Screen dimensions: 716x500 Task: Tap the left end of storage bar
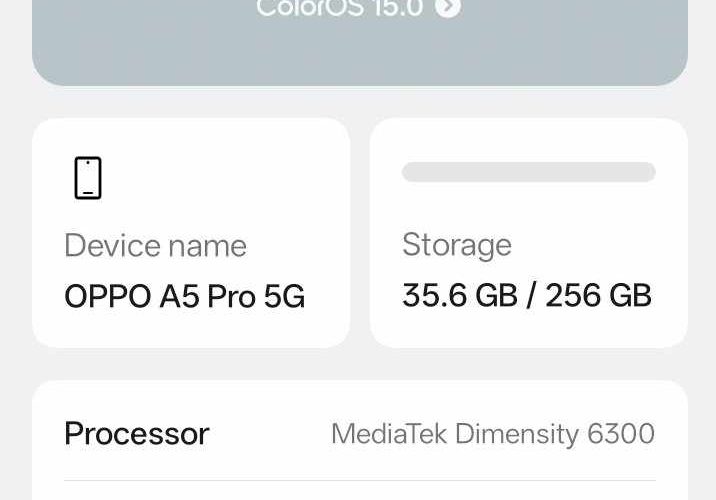pyautogui.click(x=412, y=172)
